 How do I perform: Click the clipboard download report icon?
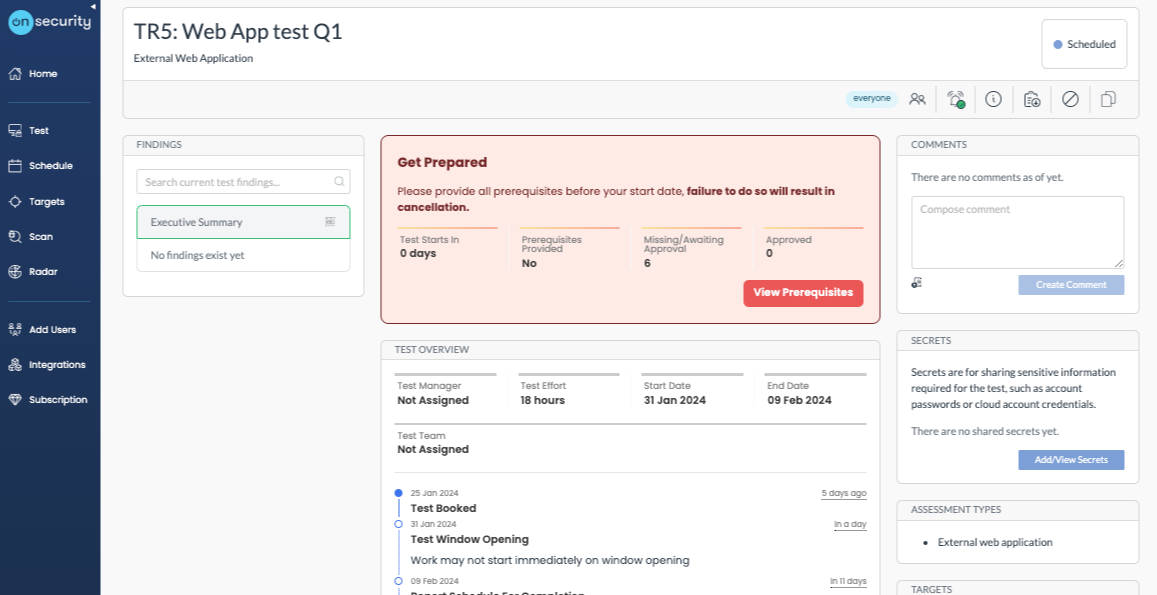point(1032,99)
